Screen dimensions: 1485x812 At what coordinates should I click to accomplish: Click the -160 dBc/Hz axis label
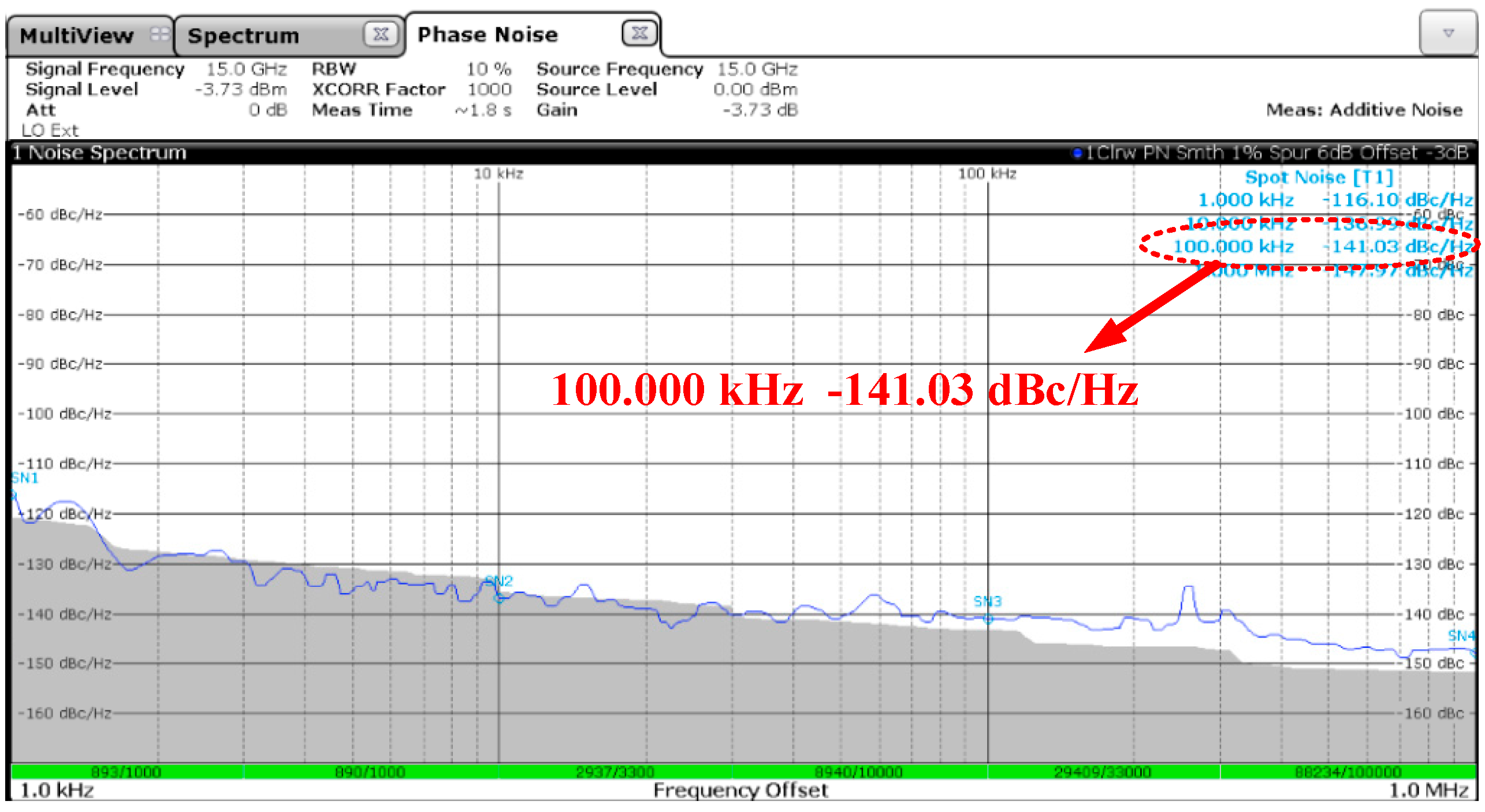pyautogui.click(x=64, y=713)
